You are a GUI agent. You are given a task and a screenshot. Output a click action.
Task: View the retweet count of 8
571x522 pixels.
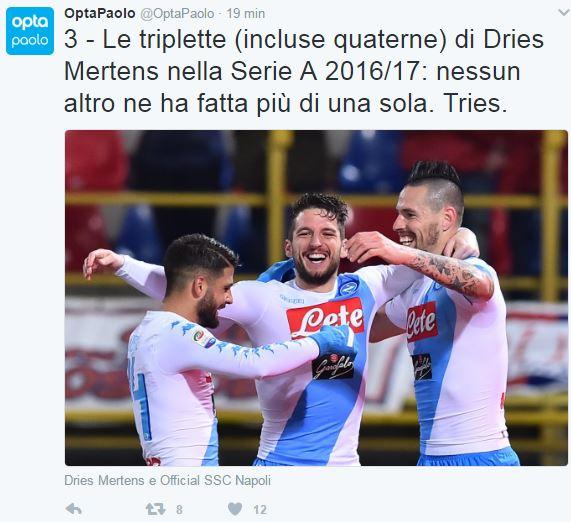click(179, 510)
